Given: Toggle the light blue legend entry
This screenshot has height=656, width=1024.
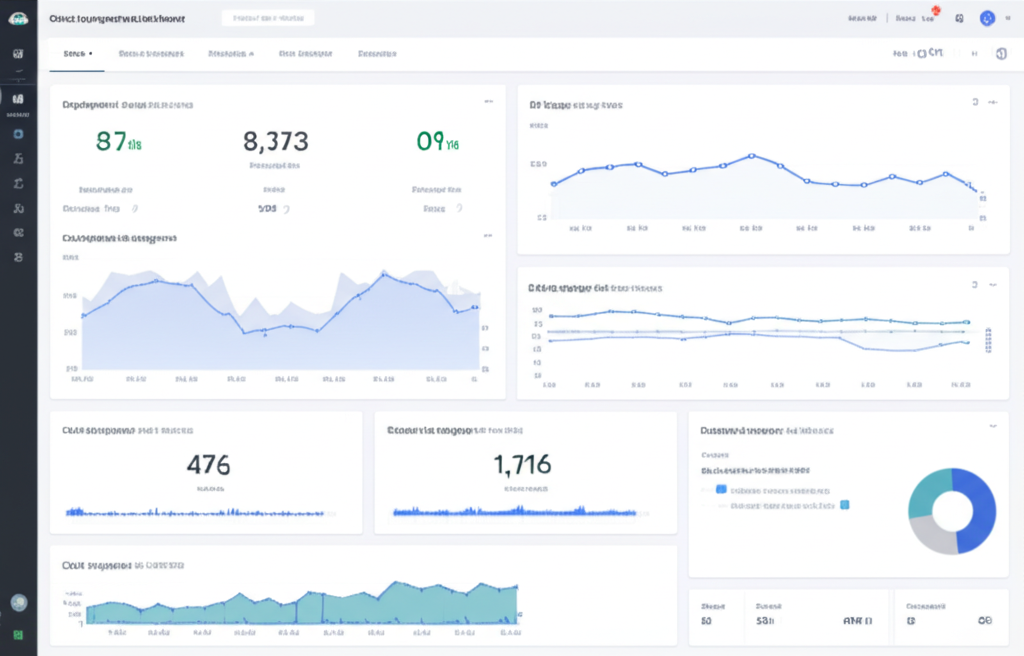Looking at the screenshot, I should (x=845, y=505).
